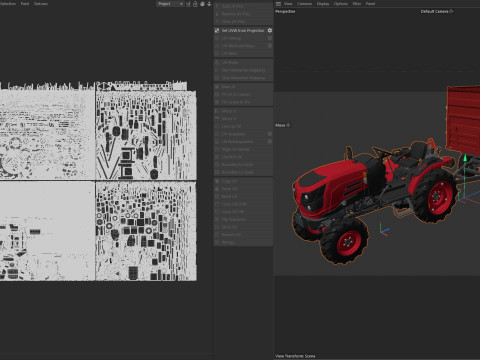Image resolution: width=480 pixels, height=360 pixels.
Task: Open the viewport hamburger menu icon
Action: [x=278, y=4]
